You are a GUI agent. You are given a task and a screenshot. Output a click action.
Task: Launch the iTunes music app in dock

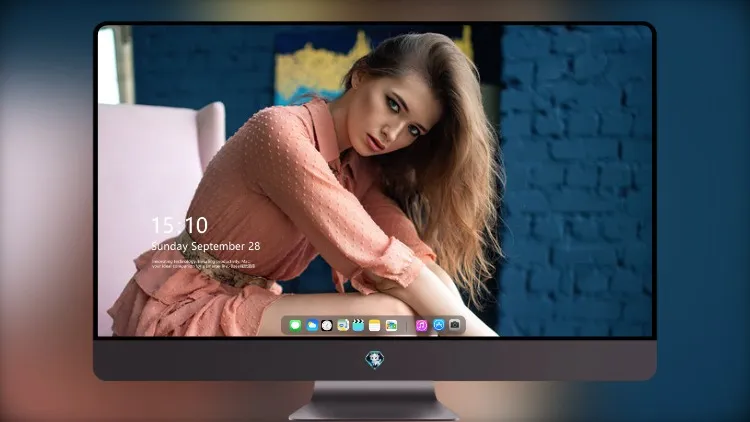pos(421,325)
